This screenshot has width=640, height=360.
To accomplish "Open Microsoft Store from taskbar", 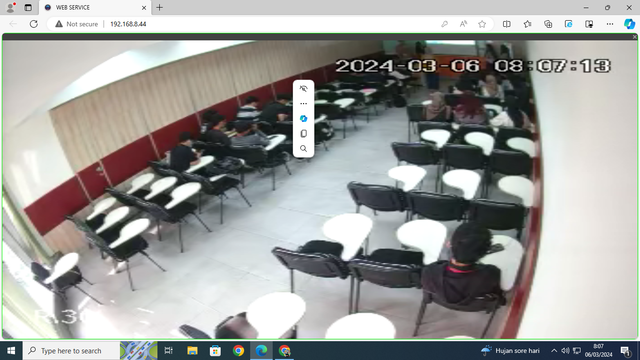I will click(x=215, y=351).
